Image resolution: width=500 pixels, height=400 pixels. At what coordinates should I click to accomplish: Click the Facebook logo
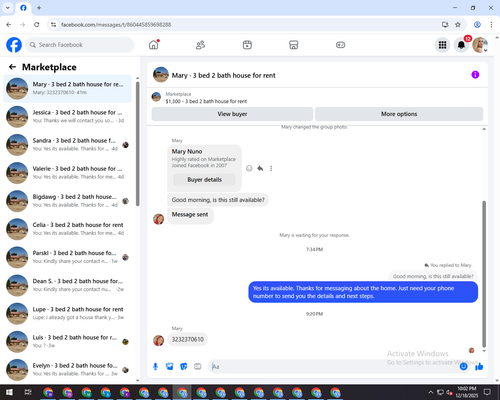(14, 45)
